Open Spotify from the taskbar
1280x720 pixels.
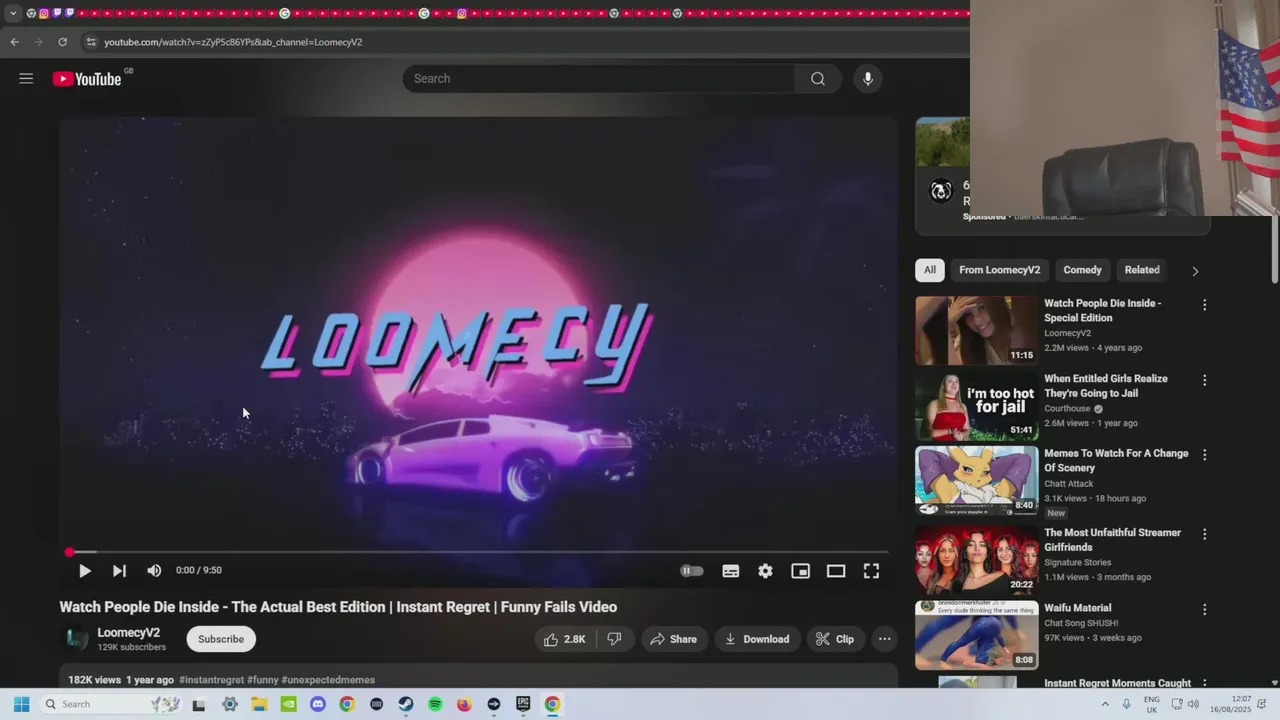(435, 704)
